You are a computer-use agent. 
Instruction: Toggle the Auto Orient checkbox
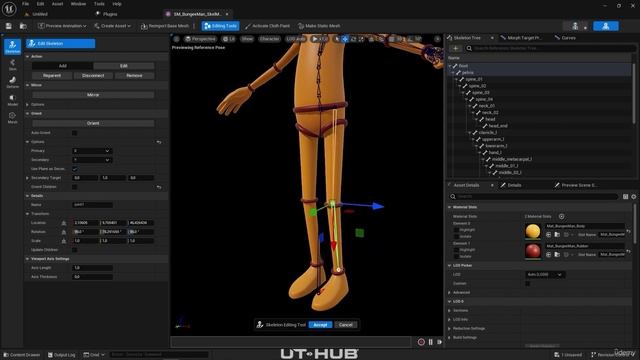click(74, 133)
